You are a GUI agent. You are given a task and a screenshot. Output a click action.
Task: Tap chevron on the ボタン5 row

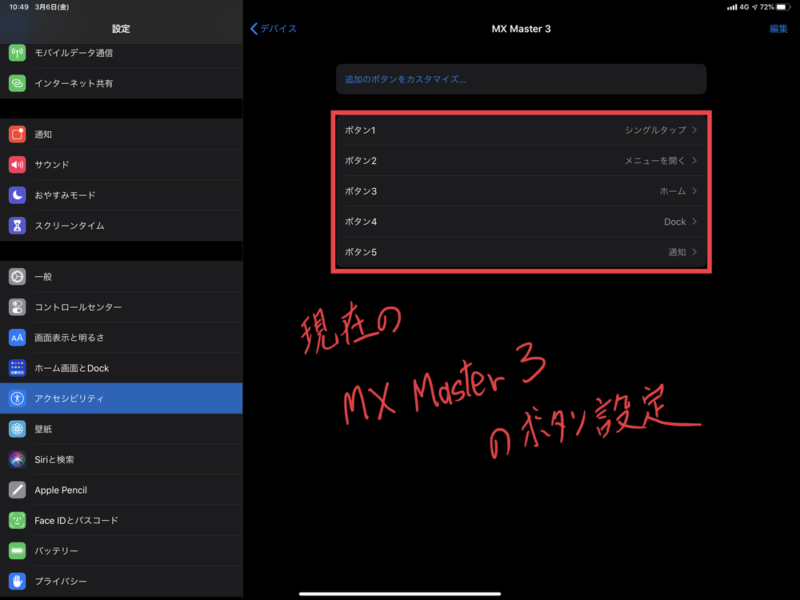tap(694, 252)
